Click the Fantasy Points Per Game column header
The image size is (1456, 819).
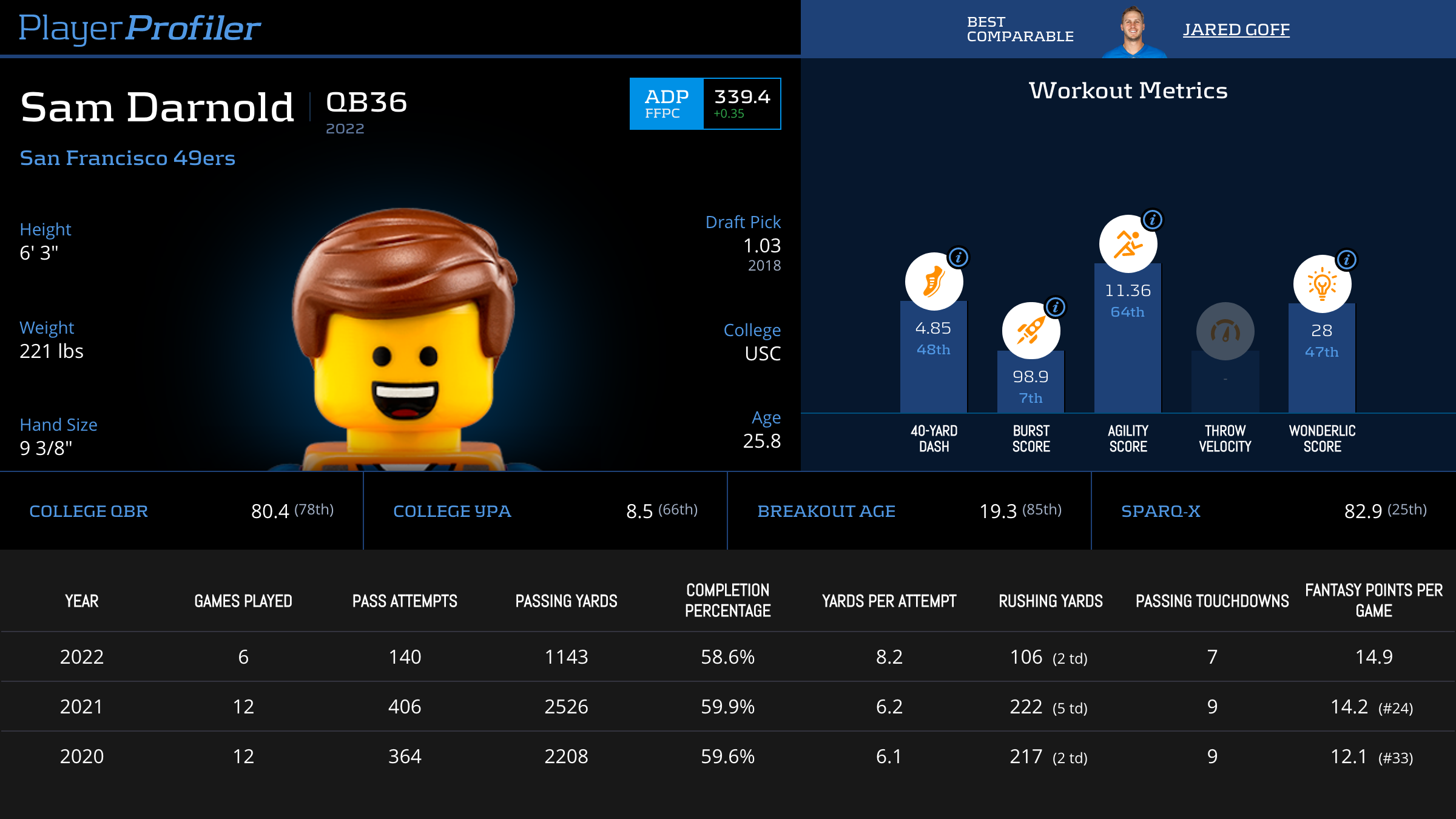click(x=1373, y=600)
